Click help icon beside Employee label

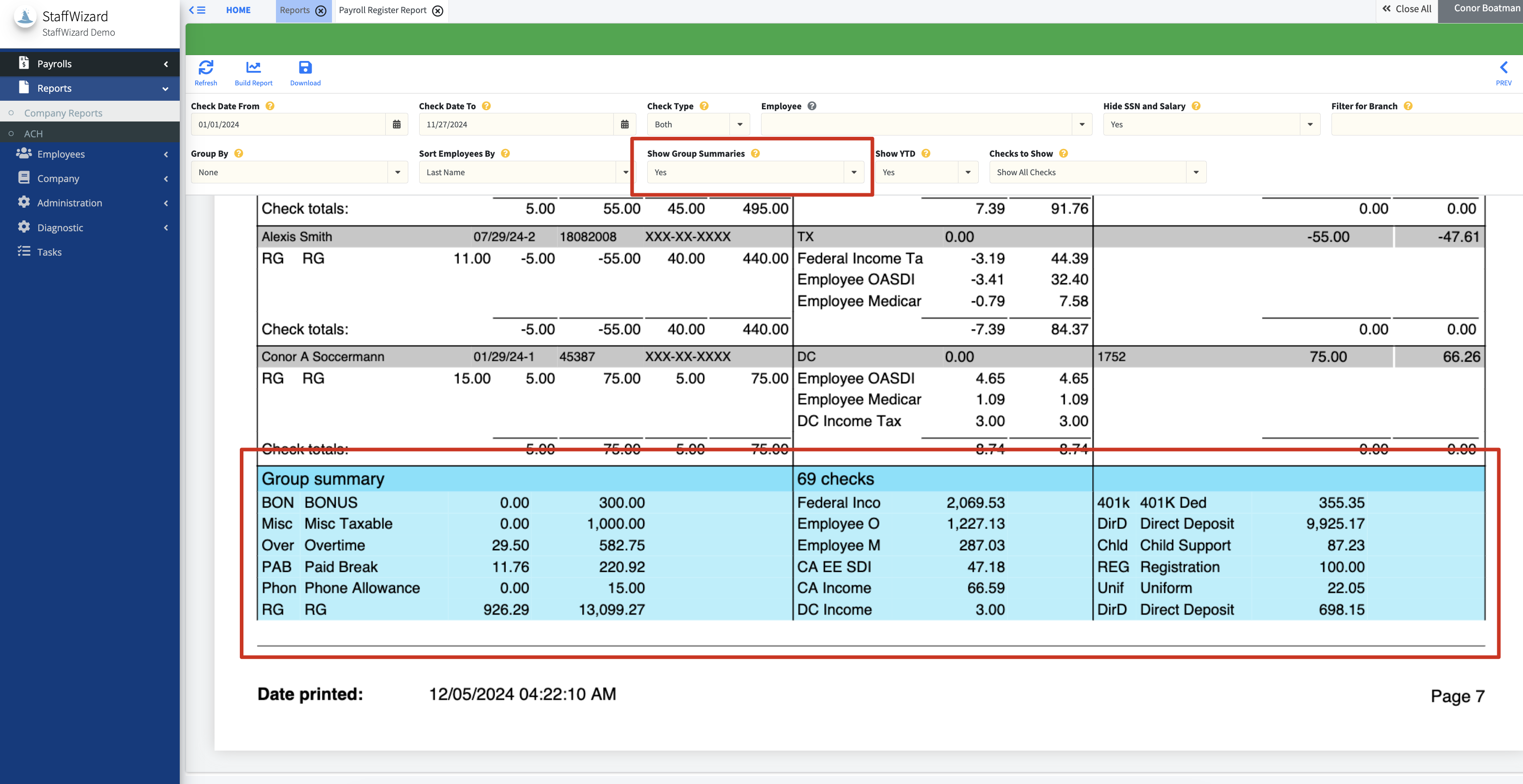pyautogui.click(x=812, y=106)
